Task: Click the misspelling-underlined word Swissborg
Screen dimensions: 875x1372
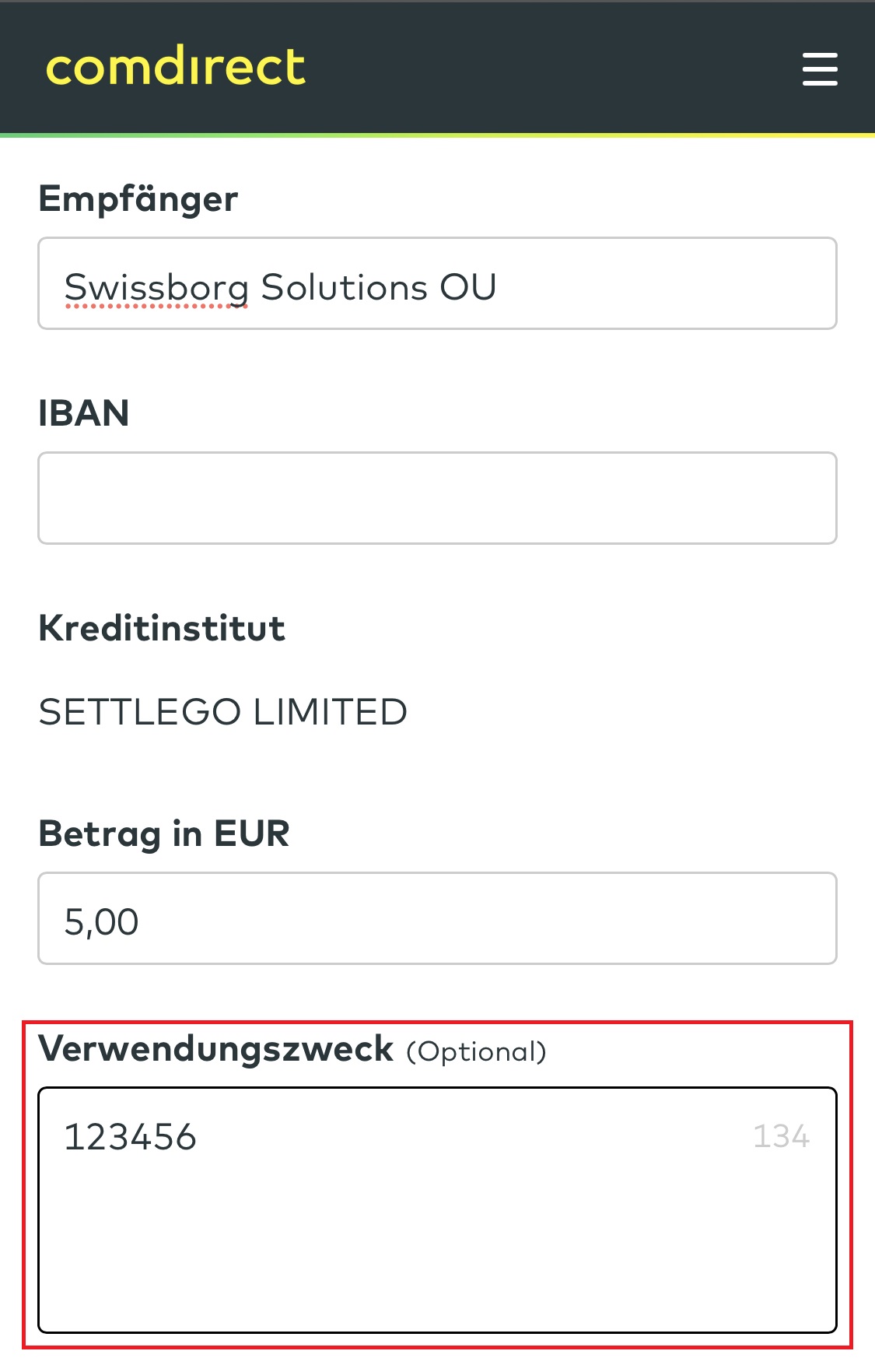Action: tap(156, 286)
